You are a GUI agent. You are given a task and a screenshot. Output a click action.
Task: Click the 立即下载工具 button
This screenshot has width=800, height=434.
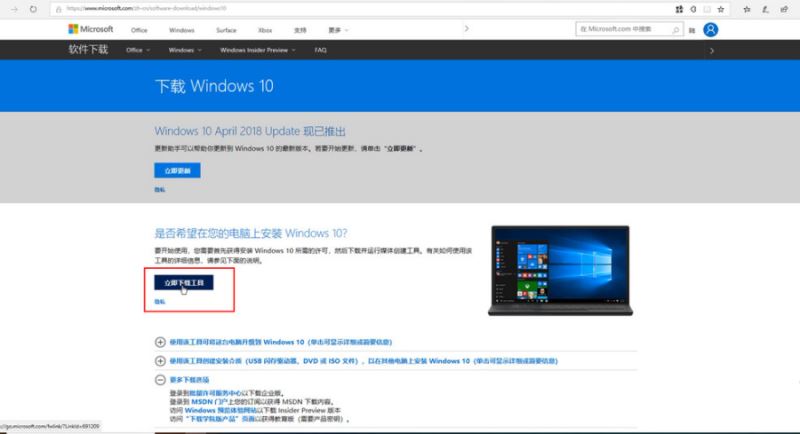click(x=184, y=283)
